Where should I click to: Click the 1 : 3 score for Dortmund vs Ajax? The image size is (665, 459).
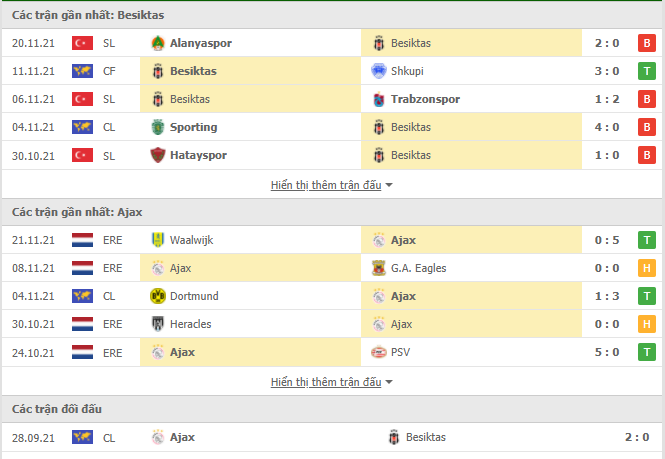607,296
